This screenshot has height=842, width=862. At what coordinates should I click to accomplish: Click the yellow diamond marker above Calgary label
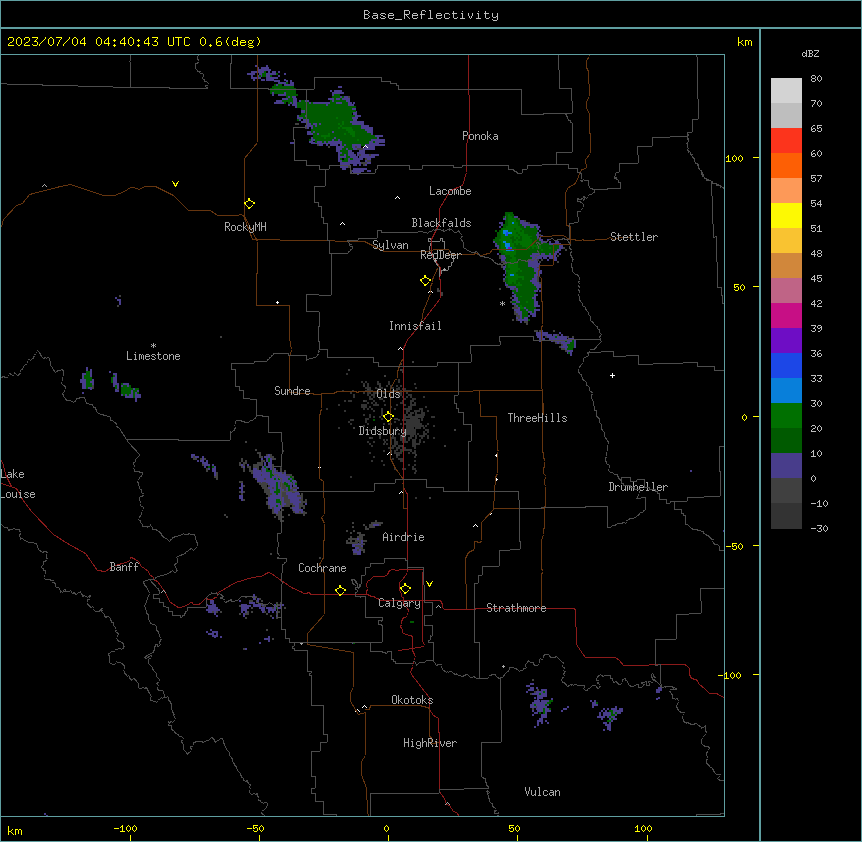405,589
